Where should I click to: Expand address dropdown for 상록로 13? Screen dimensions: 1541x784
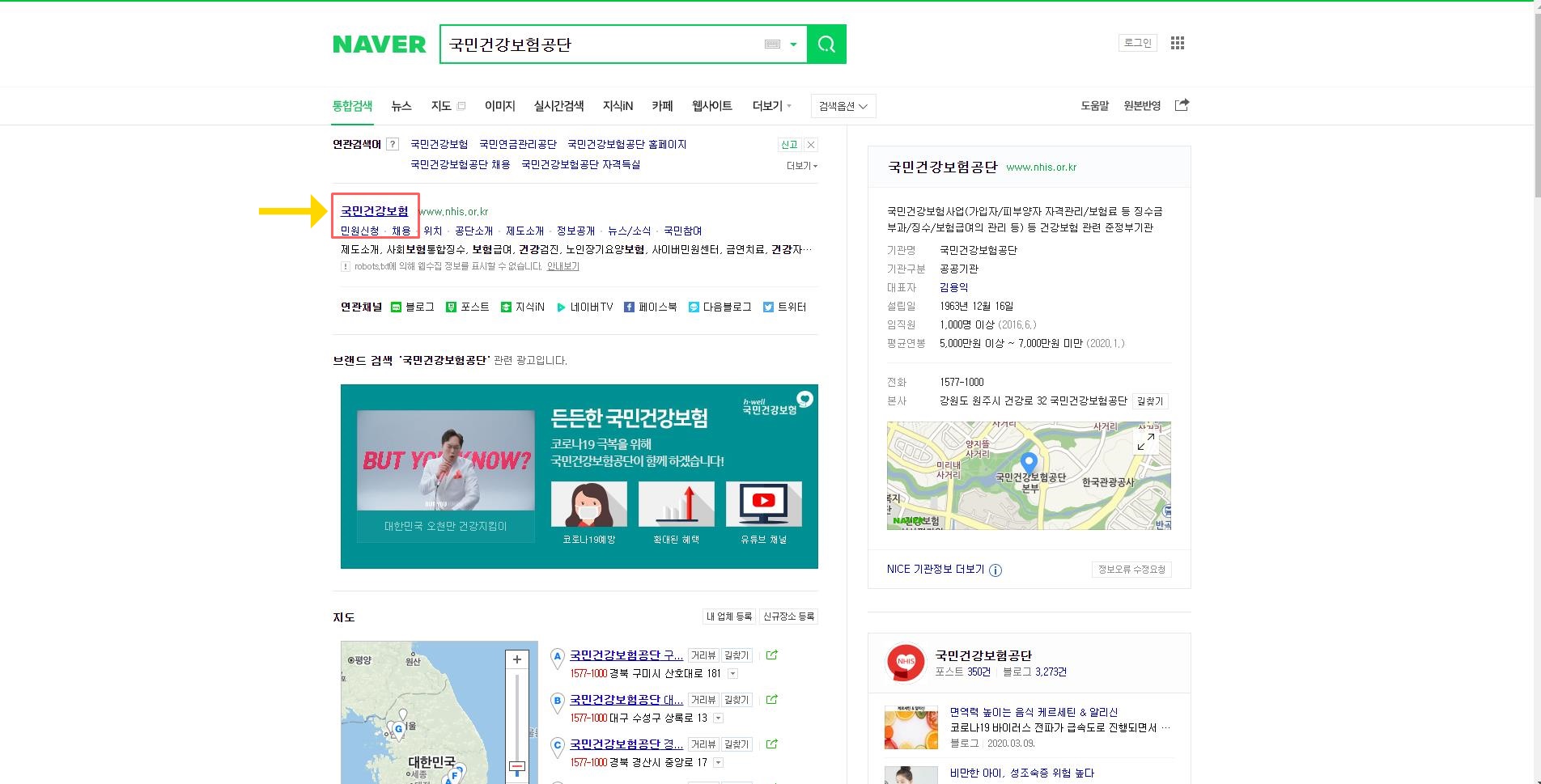tap(718, 718)
